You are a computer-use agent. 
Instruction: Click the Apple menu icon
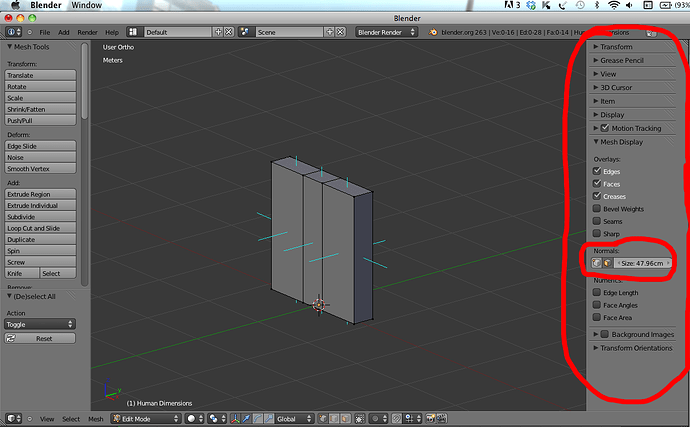point(15,6)
